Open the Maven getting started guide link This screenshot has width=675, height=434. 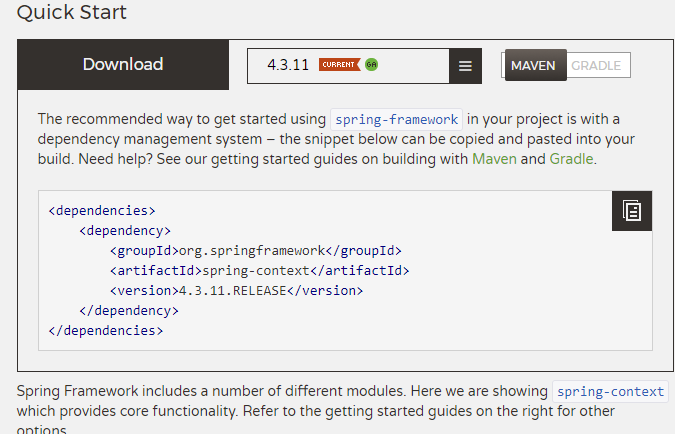click(x=494, y=159)
